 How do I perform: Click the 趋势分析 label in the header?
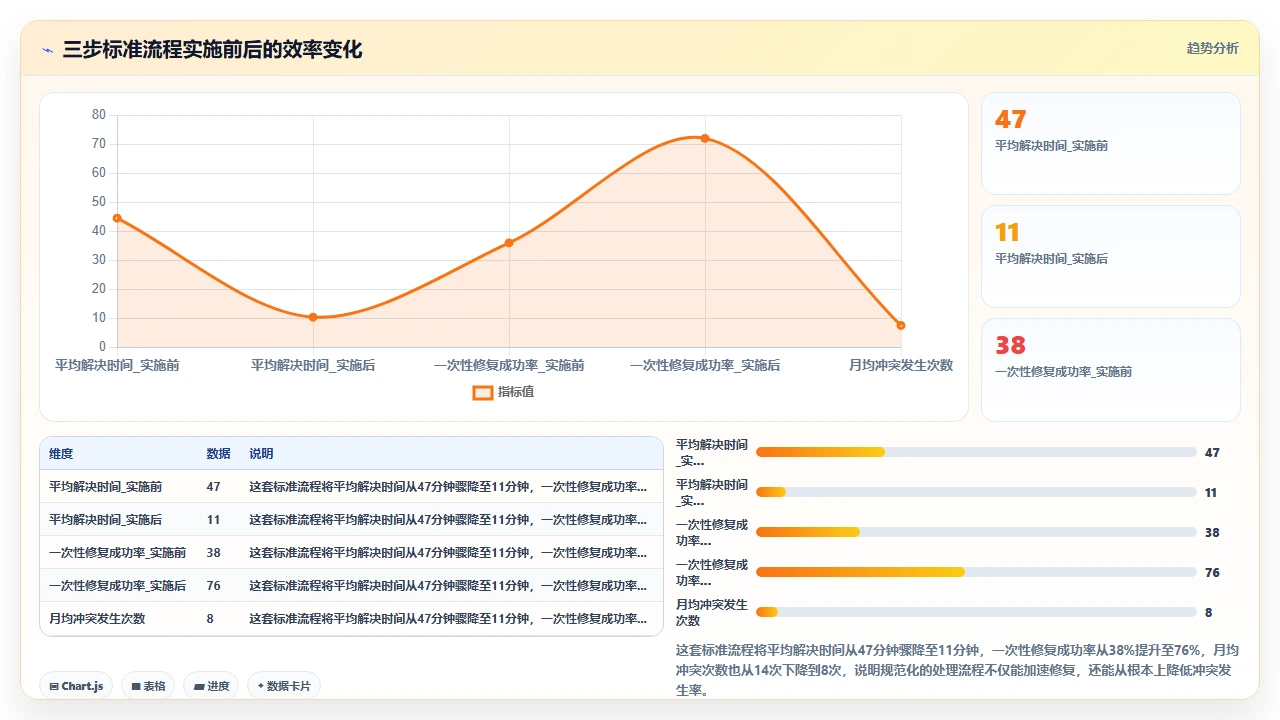[x=1212, y=48]
